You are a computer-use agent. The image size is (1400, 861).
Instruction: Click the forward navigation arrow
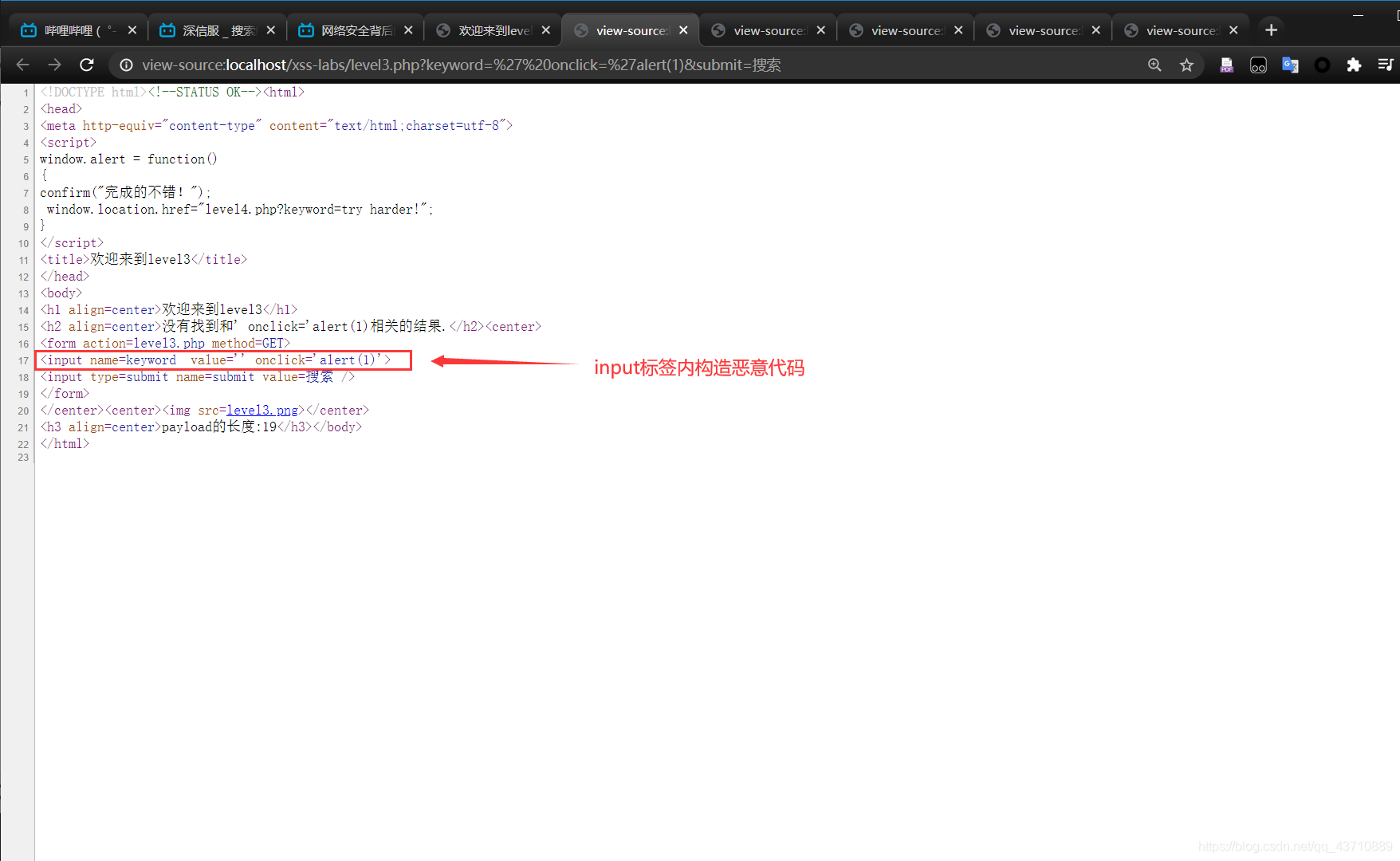click(54, 65)
